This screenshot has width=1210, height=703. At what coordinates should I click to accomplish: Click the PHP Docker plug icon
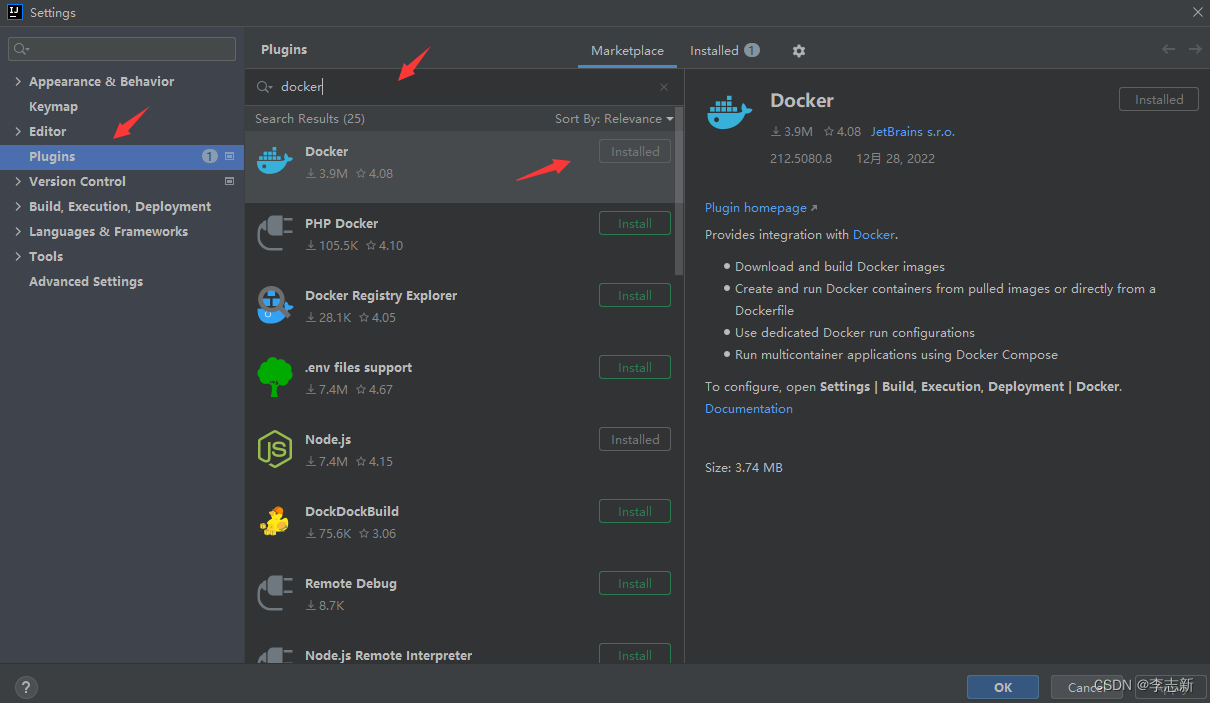click(275, 233)
